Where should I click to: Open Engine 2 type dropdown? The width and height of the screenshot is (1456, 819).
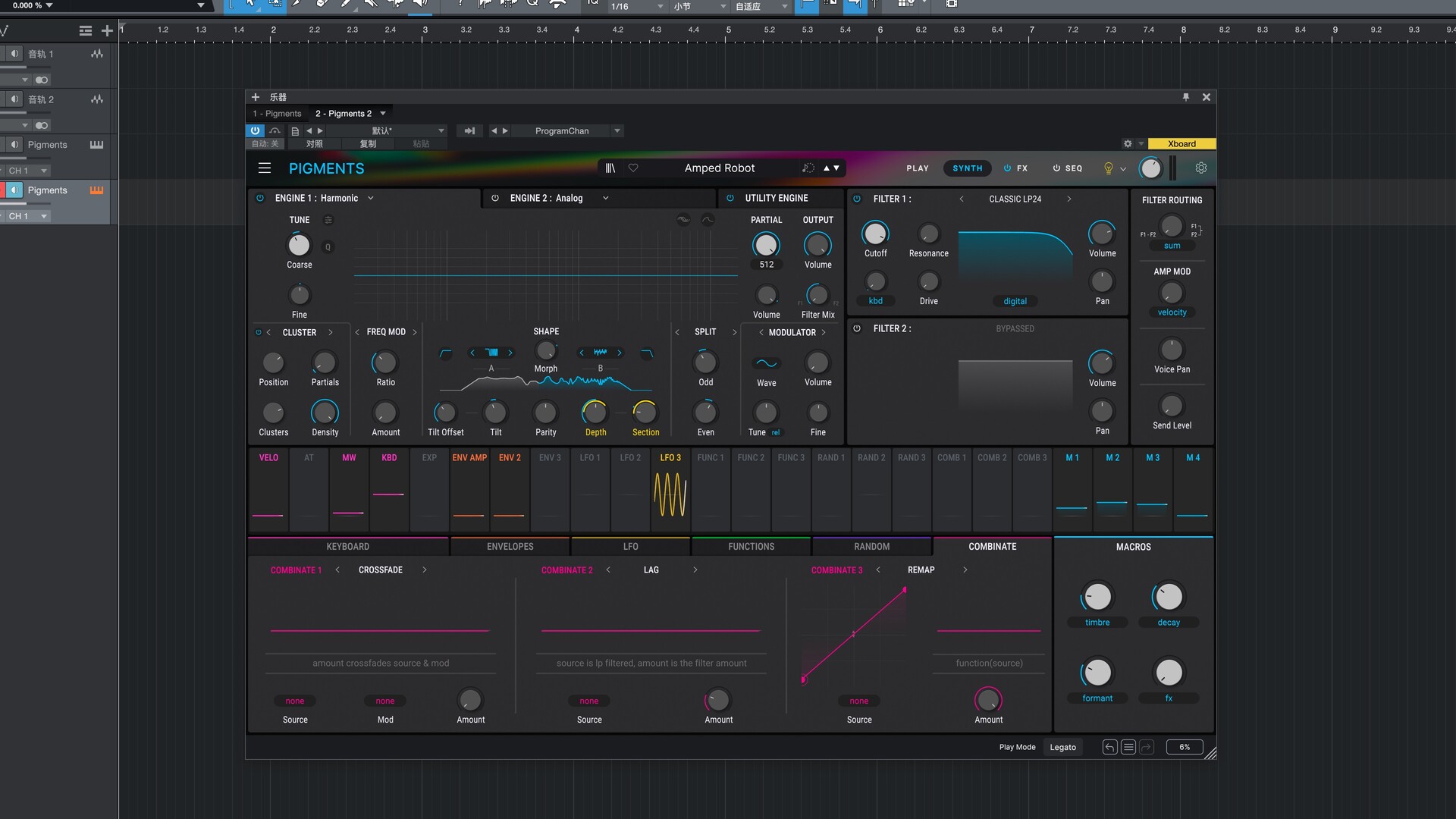tap(606, 198)
